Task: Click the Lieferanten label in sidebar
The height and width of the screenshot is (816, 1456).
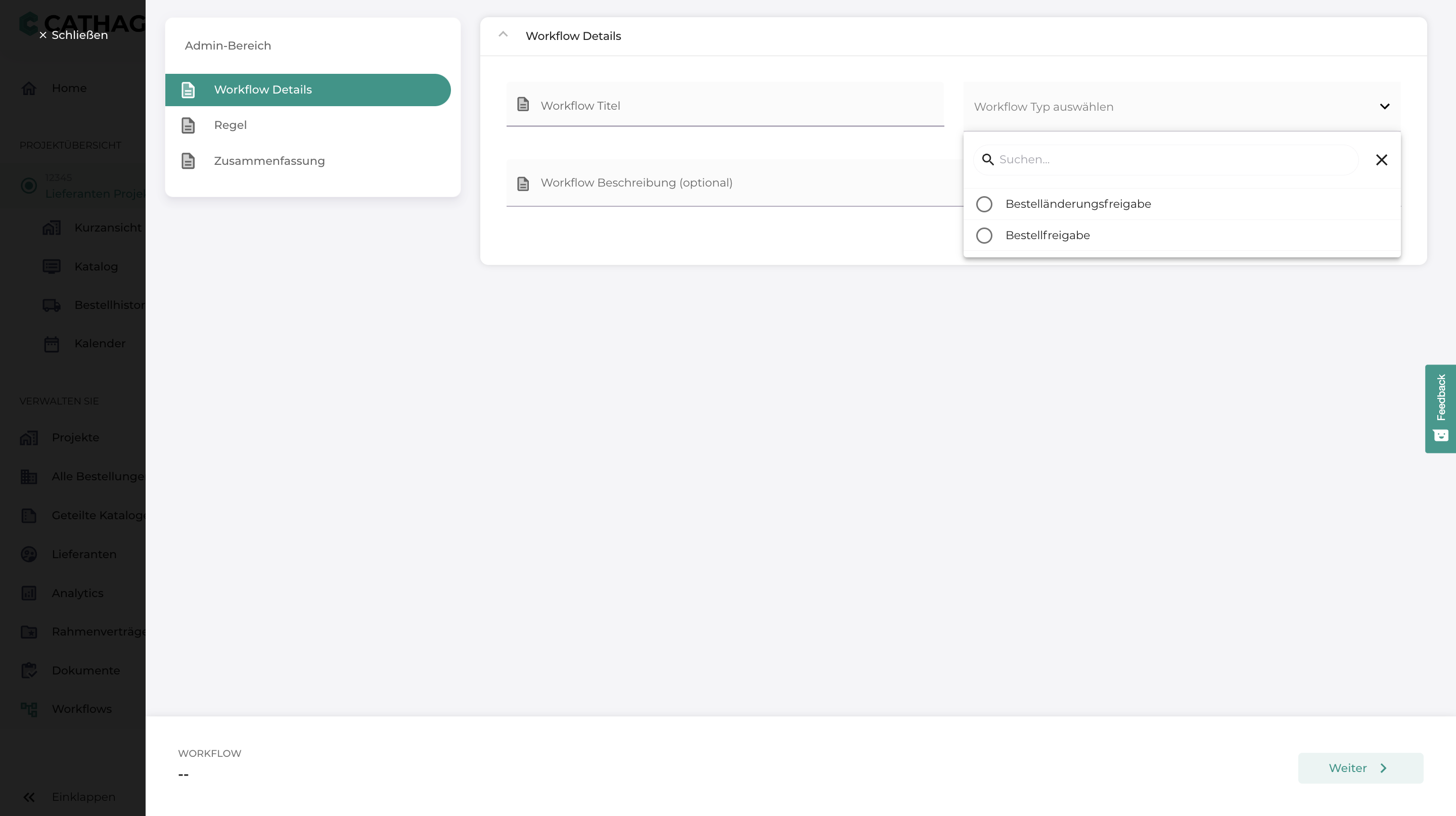Action: [x=84, y=554]
